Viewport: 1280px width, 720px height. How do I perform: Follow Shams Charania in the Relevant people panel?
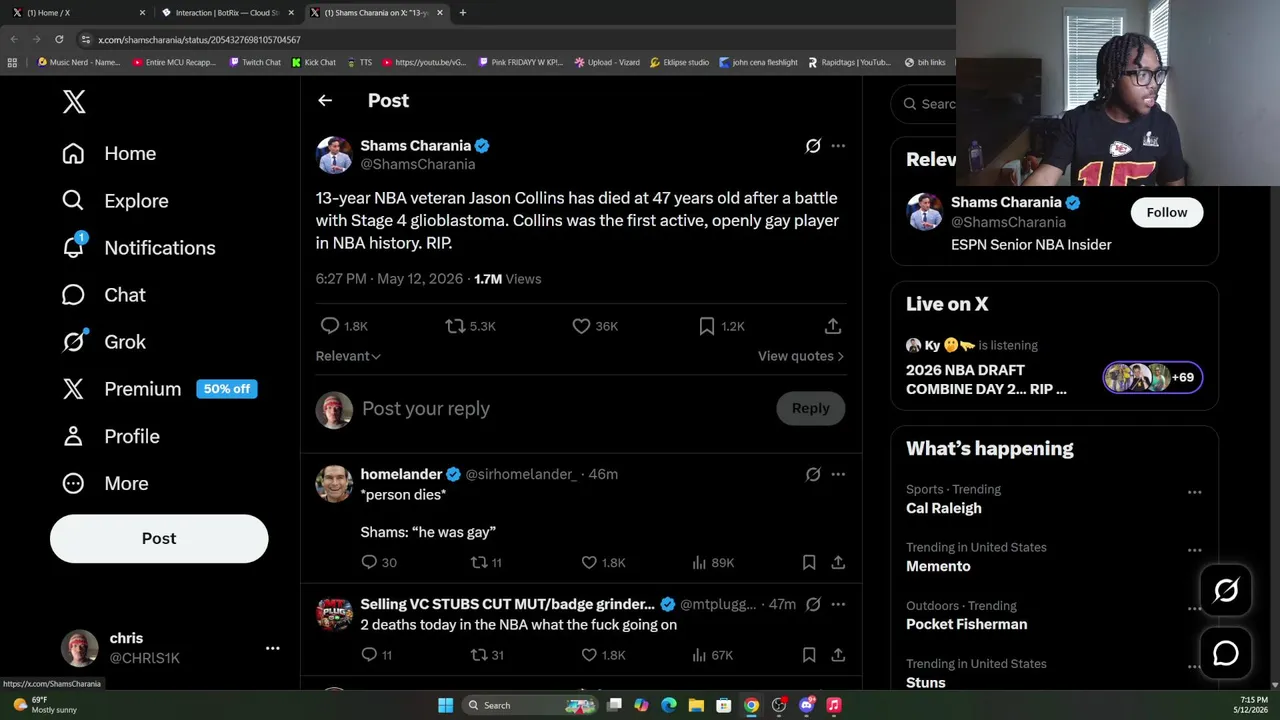point(1167,212)
